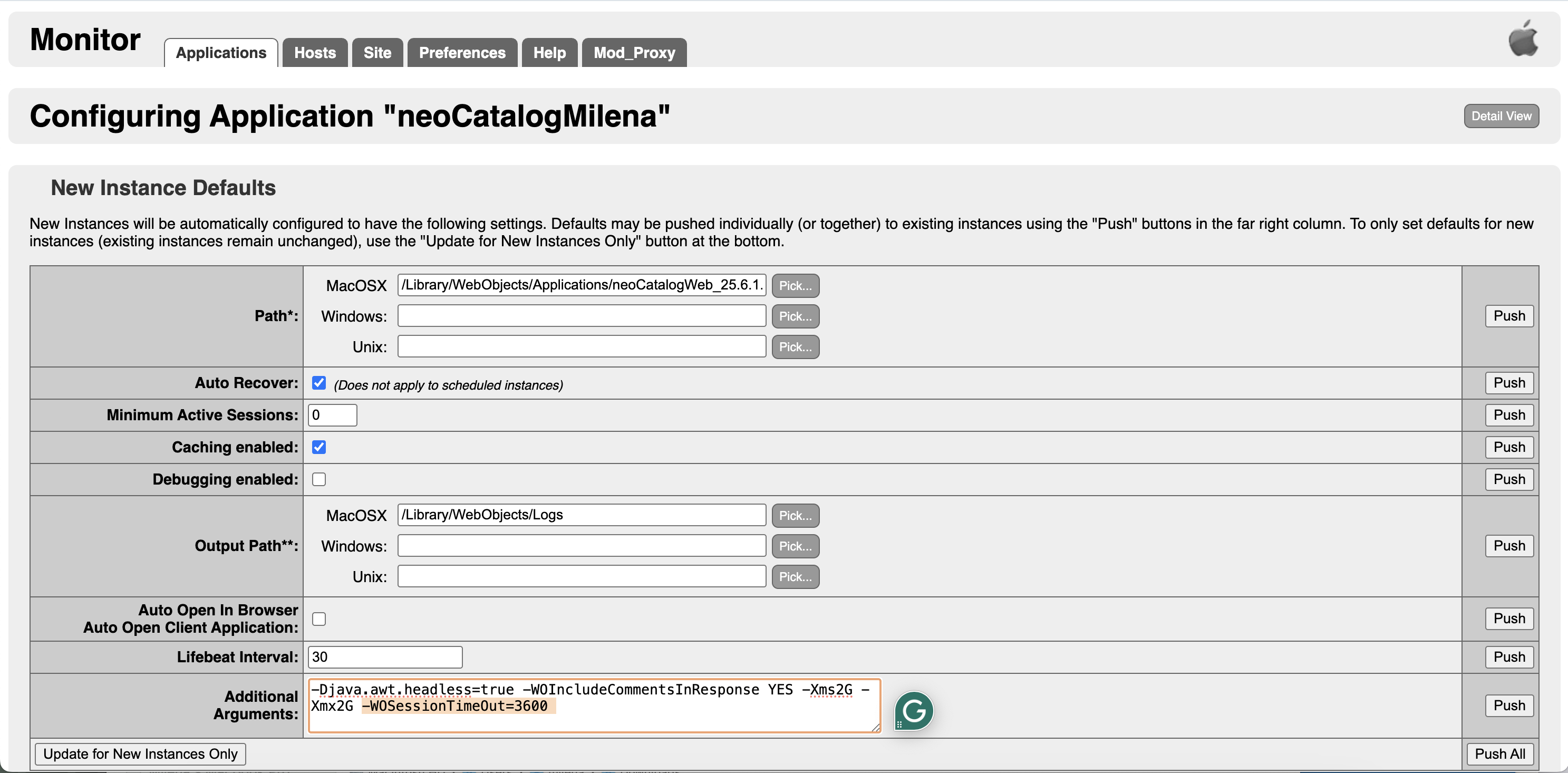
Task: Open Pick for MacOSX Output Path
Action: (x=795, y=516)
